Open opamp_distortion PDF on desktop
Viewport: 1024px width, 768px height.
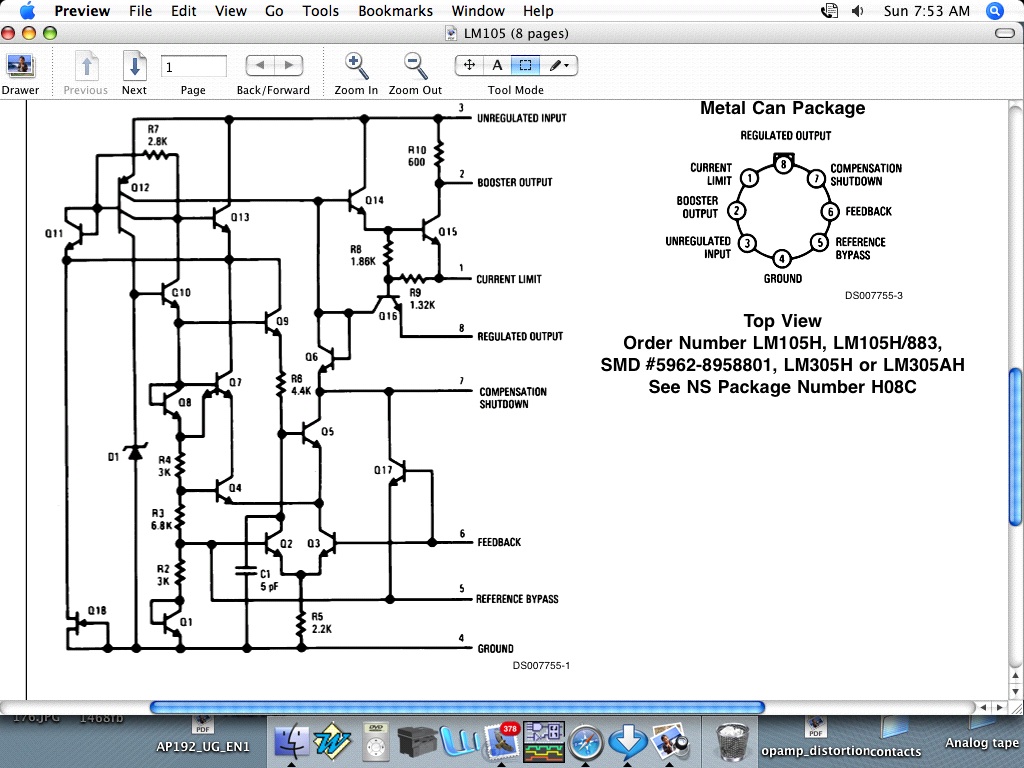pos(815,738)
